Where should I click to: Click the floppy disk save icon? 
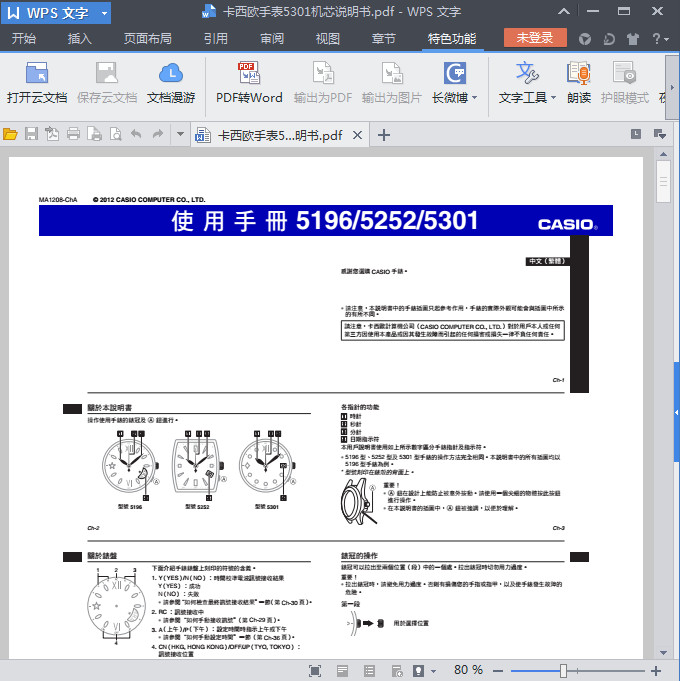click(x=31, y=134)
